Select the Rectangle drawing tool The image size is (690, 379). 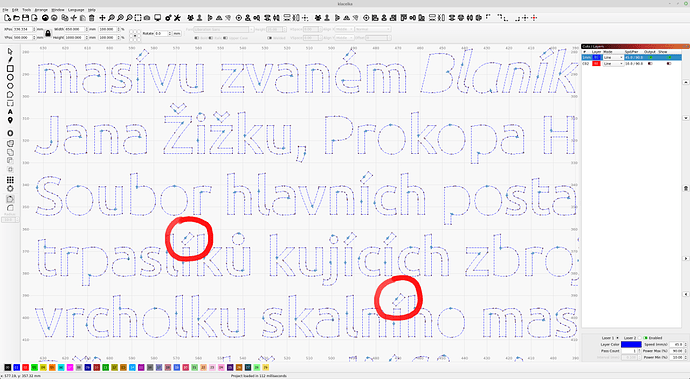coord(10,69)
